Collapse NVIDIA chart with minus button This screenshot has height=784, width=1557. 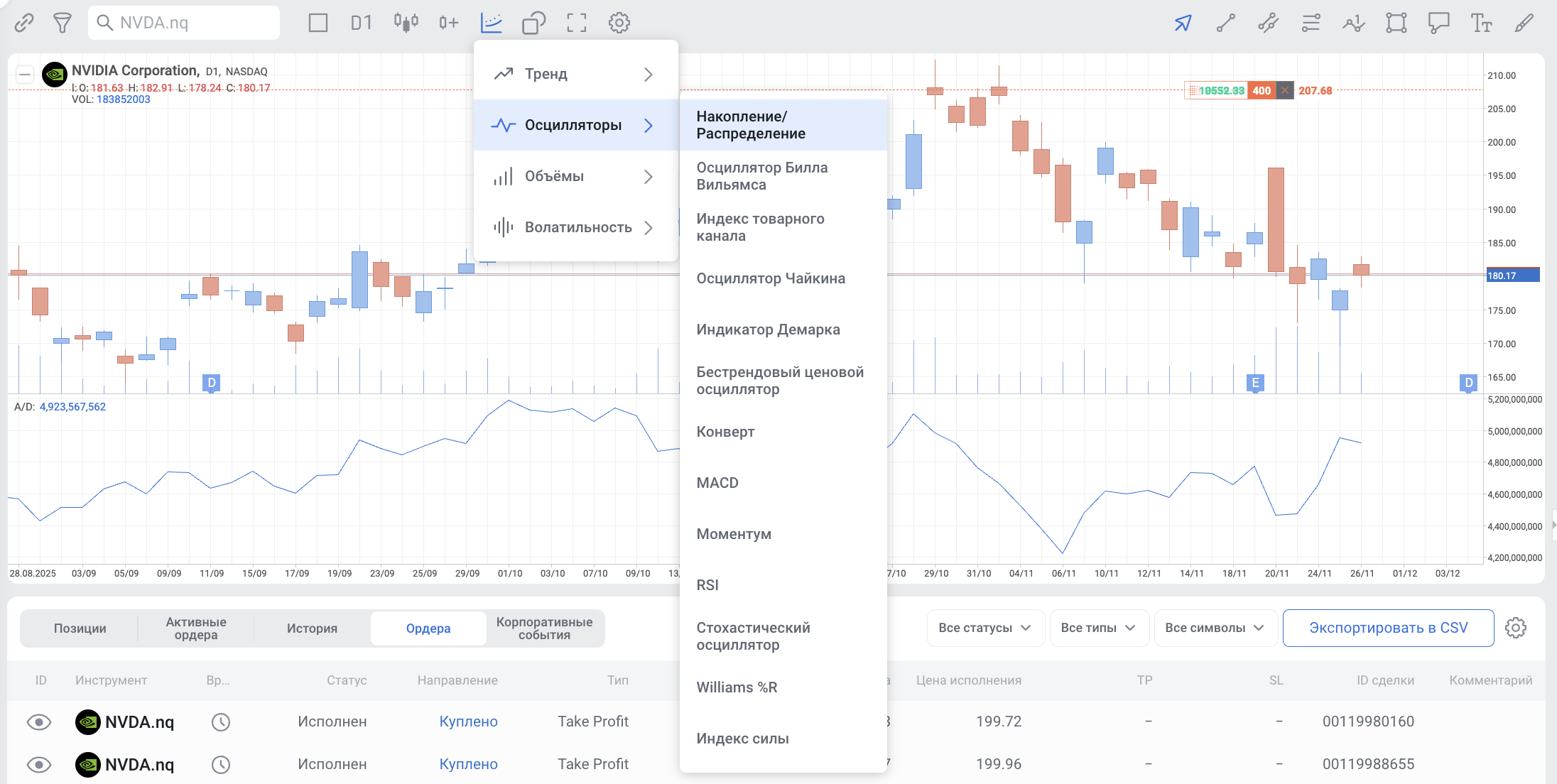(x=25, y=74)
